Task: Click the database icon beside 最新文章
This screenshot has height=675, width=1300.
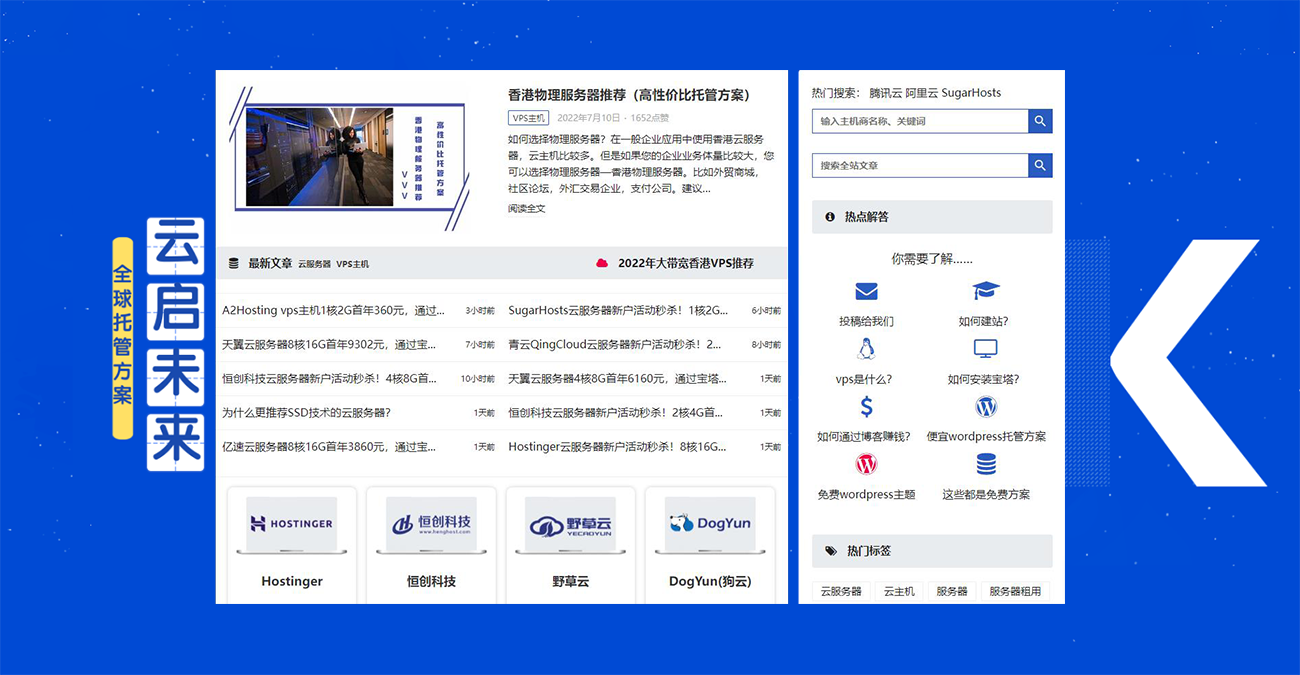Action: [x=234, y=263]
